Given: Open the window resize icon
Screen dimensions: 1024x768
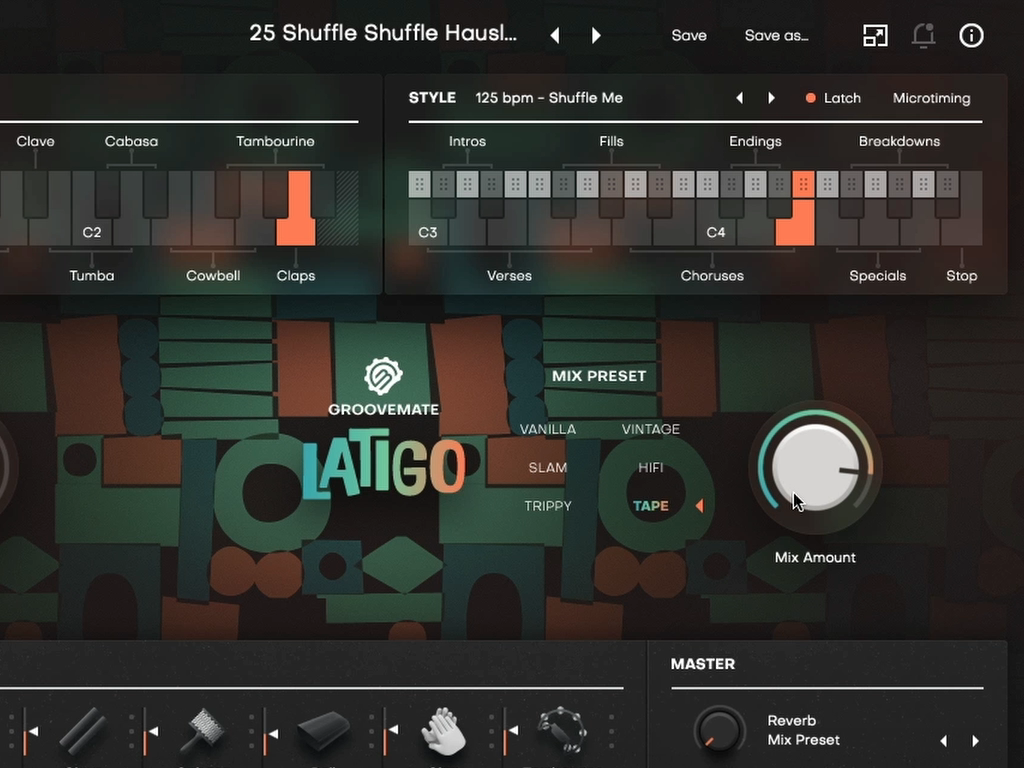Looking at the screenshot, I should tap(875, 35).
